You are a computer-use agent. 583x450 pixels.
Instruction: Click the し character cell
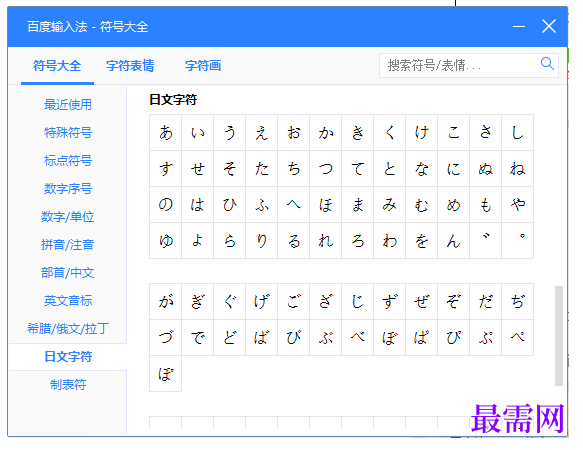(x=517, y=133)
